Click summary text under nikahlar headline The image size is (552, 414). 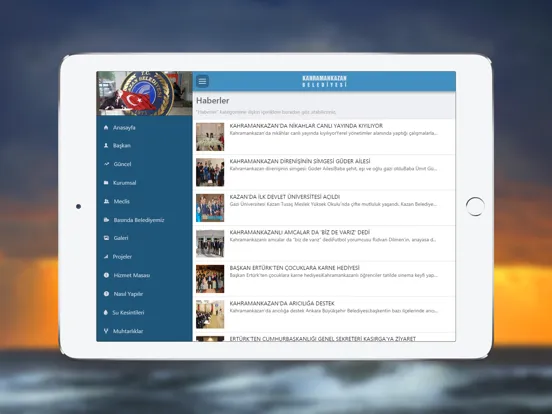click(x=334, y=133)
